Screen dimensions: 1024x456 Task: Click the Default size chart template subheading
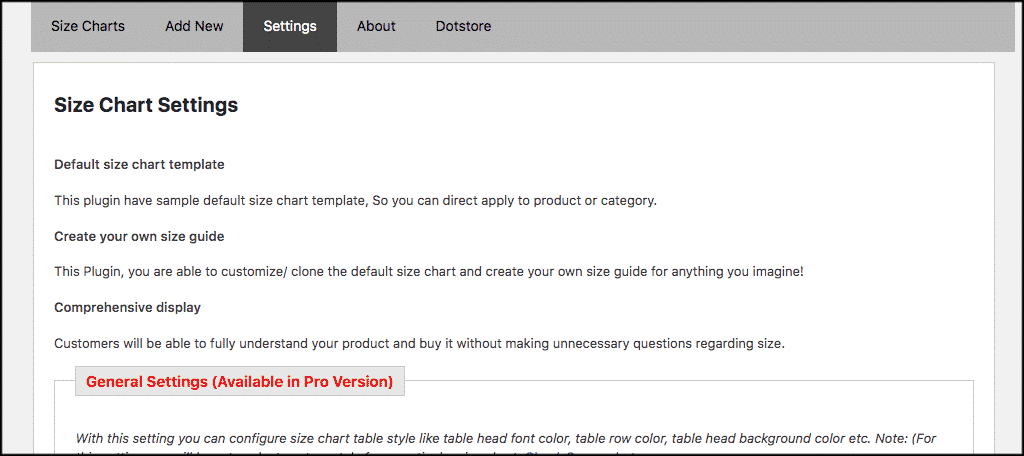click(x=139, y=164)
